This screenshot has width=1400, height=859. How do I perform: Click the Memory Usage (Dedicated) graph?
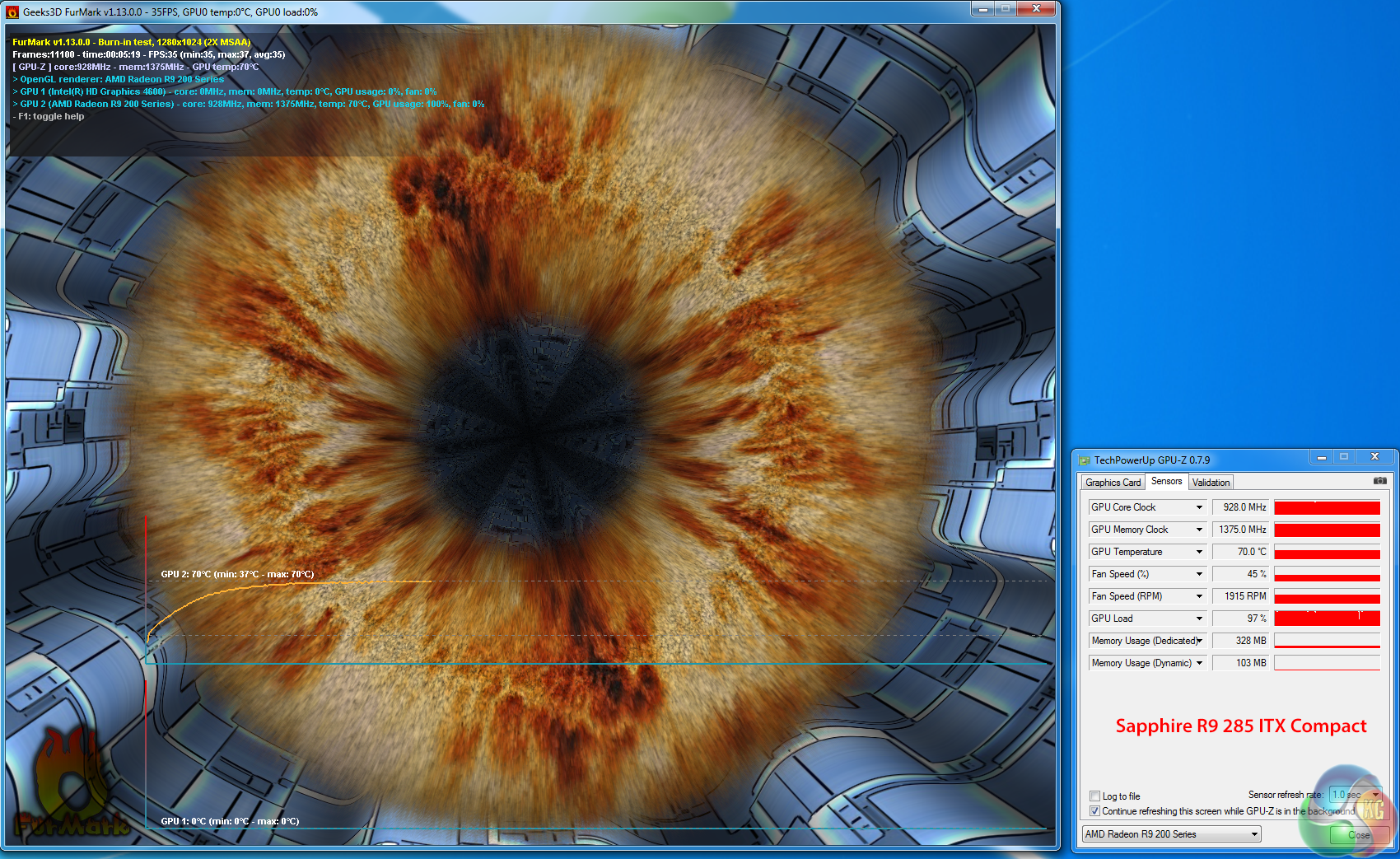pos(1327,641)
